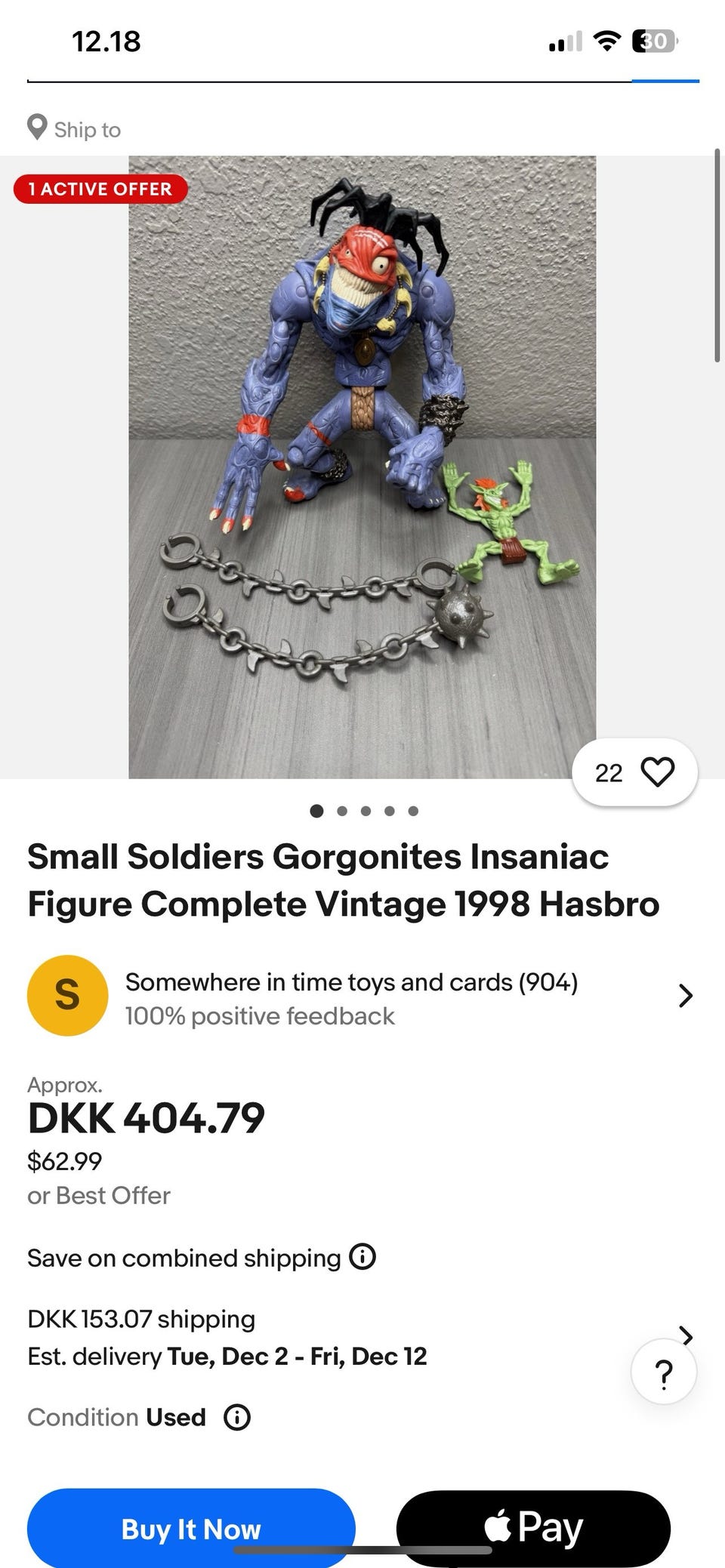Open Condition Used info icon
The height and width of the screenshot is (1568, 725).
pos(237,1417)
